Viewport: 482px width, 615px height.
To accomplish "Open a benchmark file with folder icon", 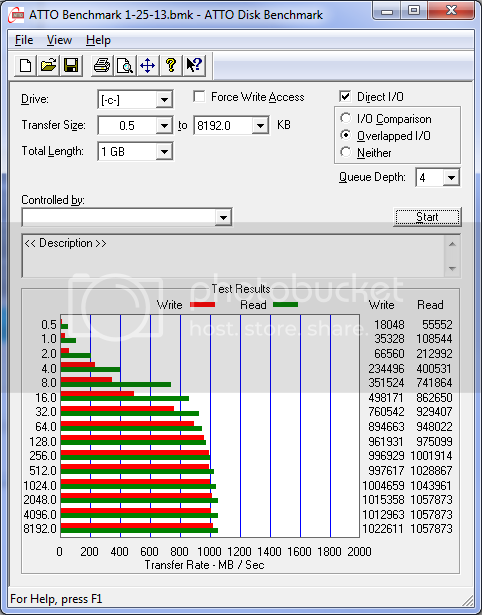I will pyautogui.click(x=48, y=65).
